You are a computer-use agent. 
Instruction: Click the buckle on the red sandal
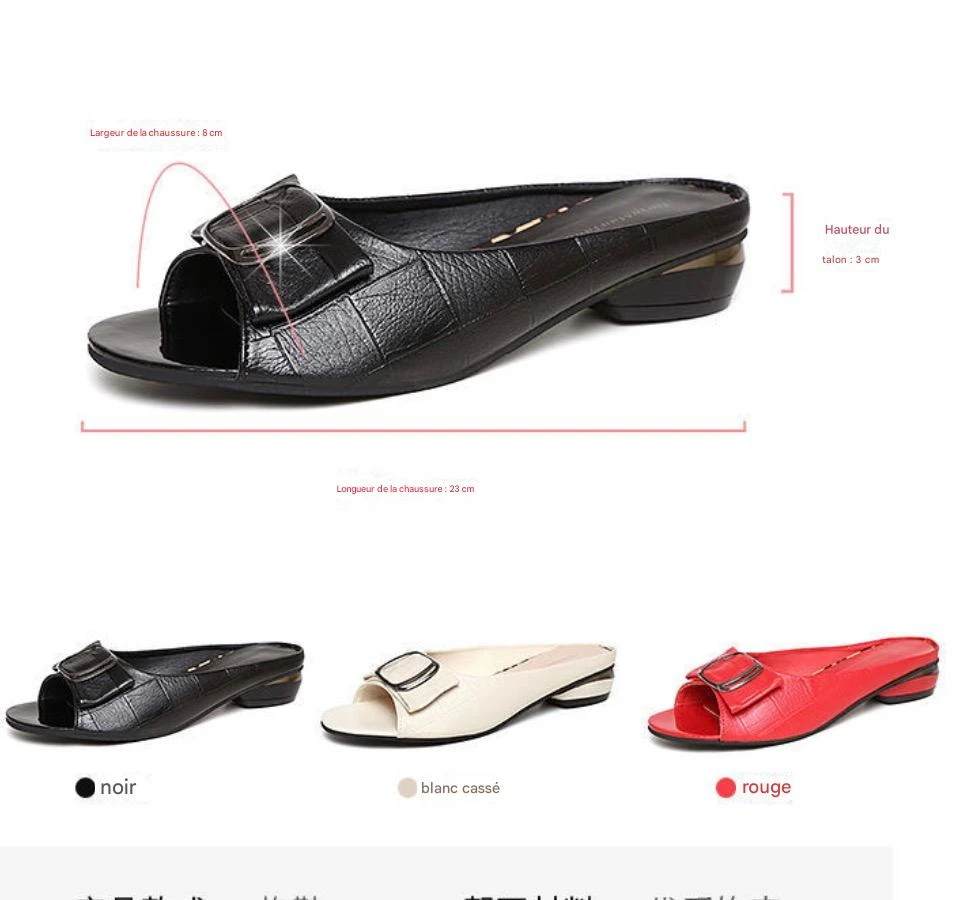click(x=730, y=671)
